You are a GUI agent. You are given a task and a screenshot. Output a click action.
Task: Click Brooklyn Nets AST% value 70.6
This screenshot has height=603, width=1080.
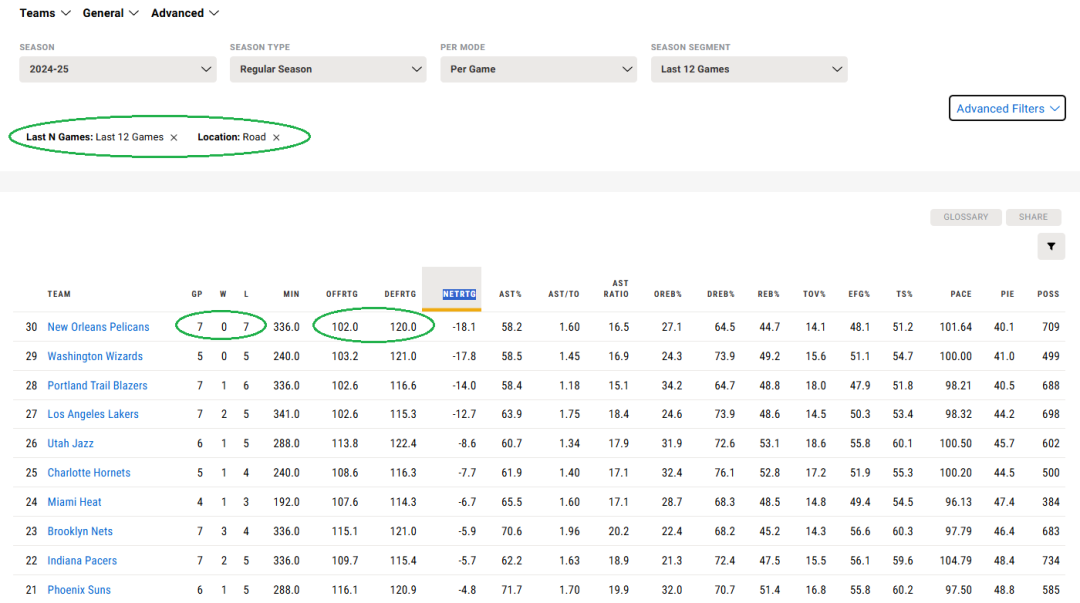point(512,531)
